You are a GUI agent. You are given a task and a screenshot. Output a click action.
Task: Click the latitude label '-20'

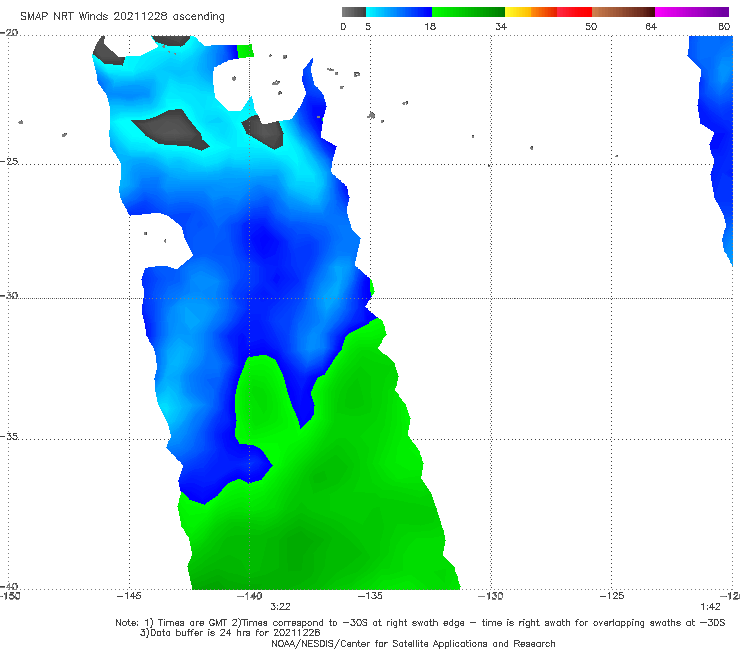9,32
